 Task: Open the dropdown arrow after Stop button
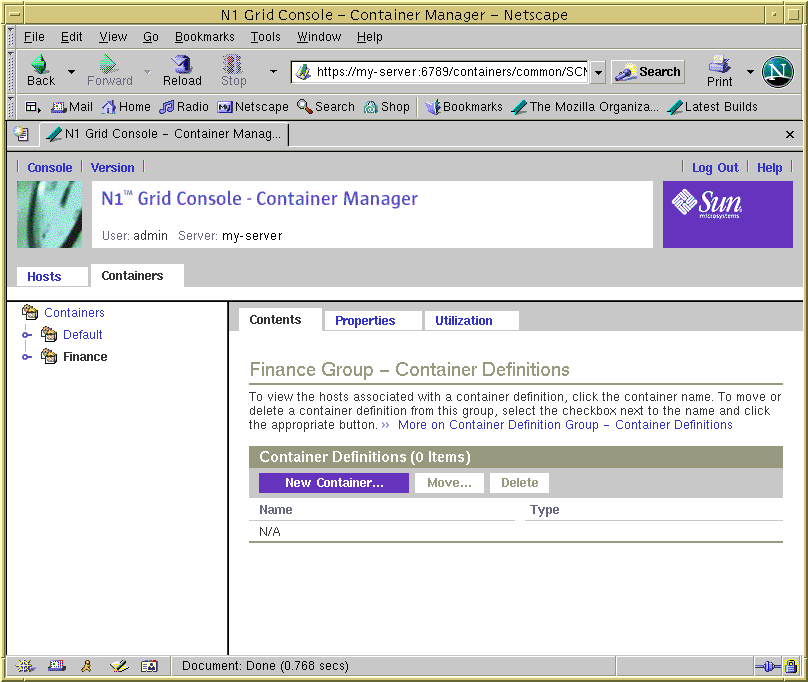pyautogui.click(x=274, y=72)
